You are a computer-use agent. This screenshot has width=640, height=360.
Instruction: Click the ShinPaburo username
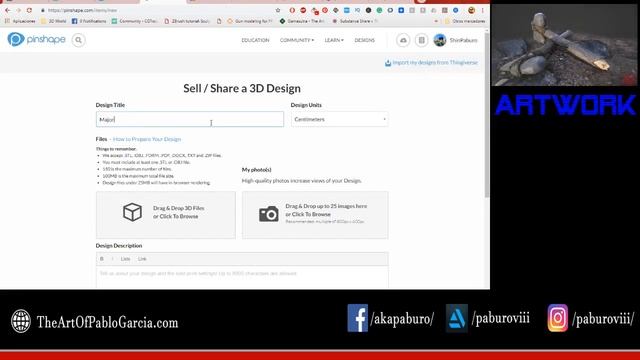[x=463, y=40]
